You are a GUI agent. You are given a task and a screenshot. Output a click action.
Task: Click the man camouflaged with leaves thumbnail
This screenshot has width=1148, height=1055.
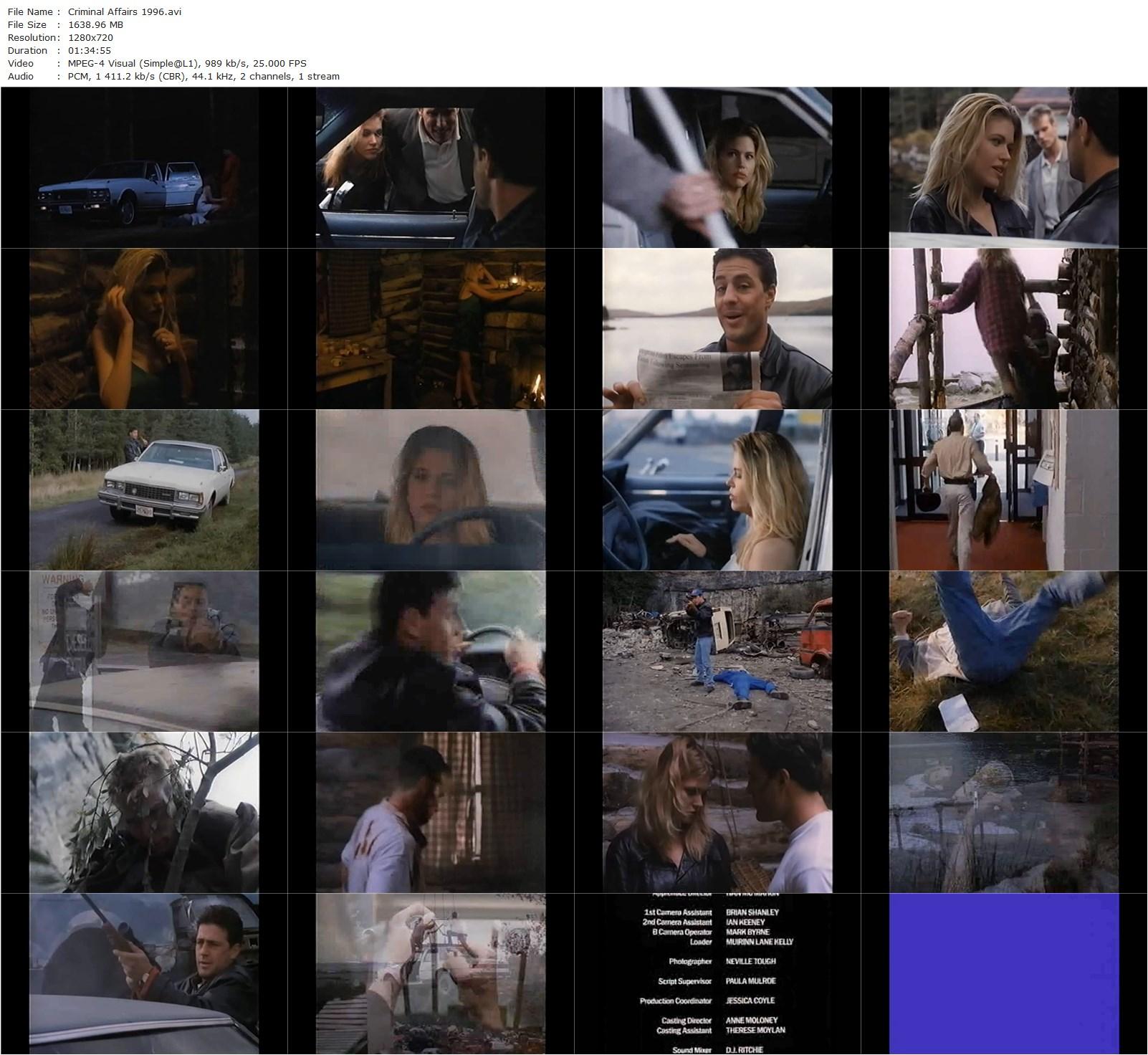click(x=144, y=813)
